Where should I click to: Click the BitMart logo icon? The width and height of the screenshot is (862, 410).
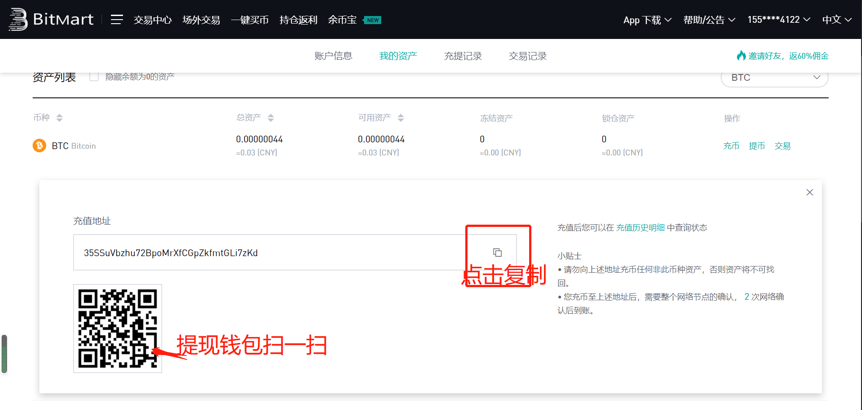[x=17, y=20]
